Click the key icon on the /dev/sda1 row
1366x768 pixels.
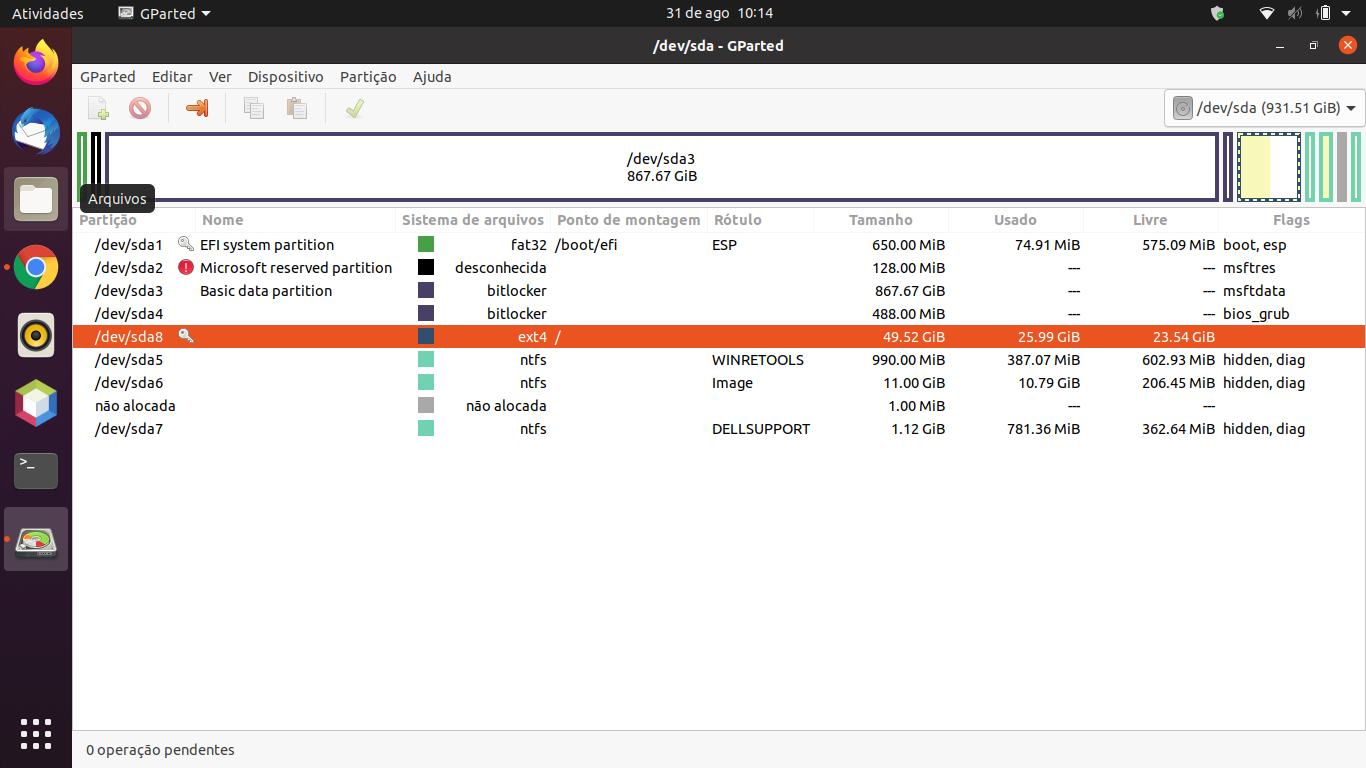185,244
